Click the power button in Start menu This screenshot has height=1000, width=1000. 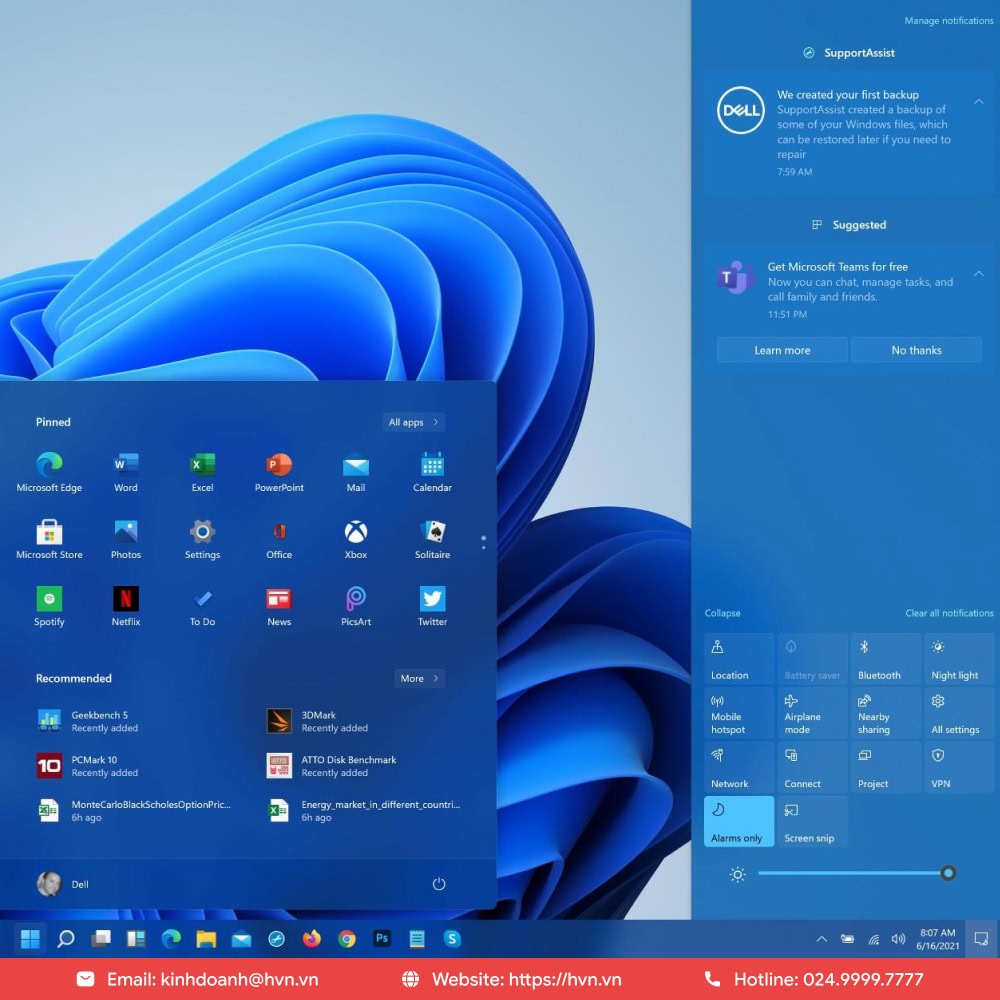click(438, 883)
